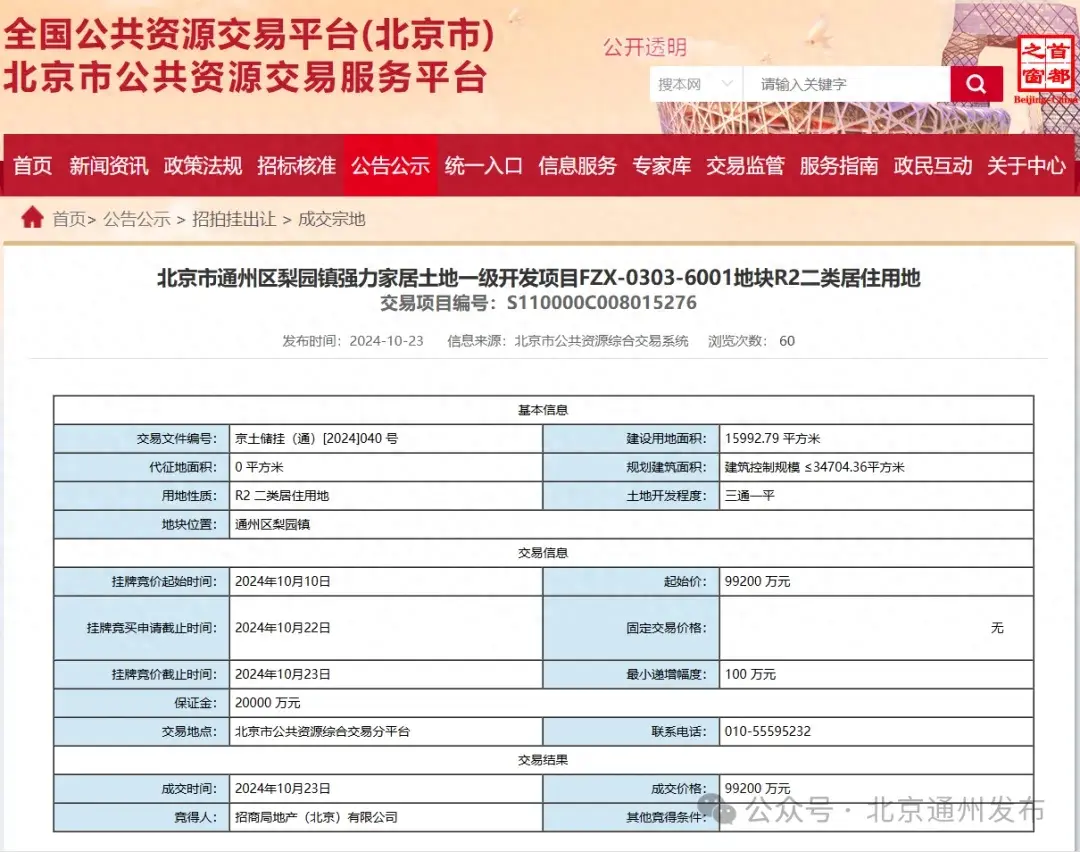Click the 基本信息 section header
This screenshot has height=852, width=1080.
[x=543, y=410]
